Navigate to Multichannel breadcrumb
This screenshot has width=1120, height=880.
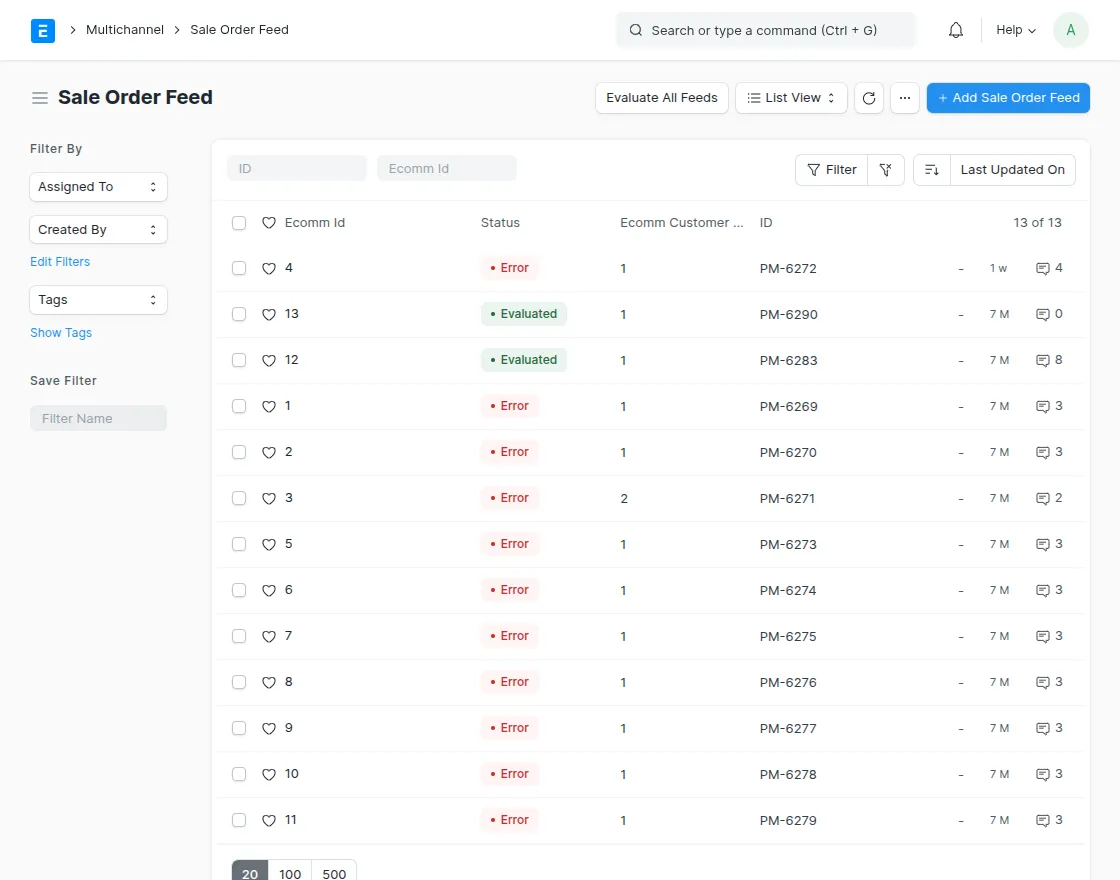pos(124,30)
